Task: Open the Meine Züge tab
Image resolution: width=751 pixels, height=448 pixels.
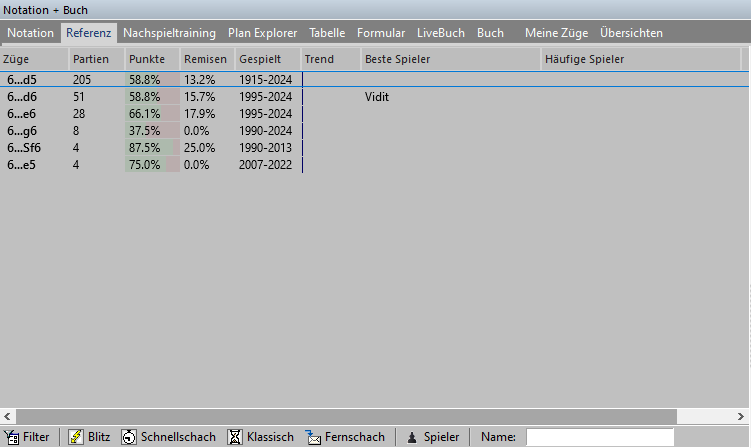Action: pyautogui.click(x=556, y=33)
